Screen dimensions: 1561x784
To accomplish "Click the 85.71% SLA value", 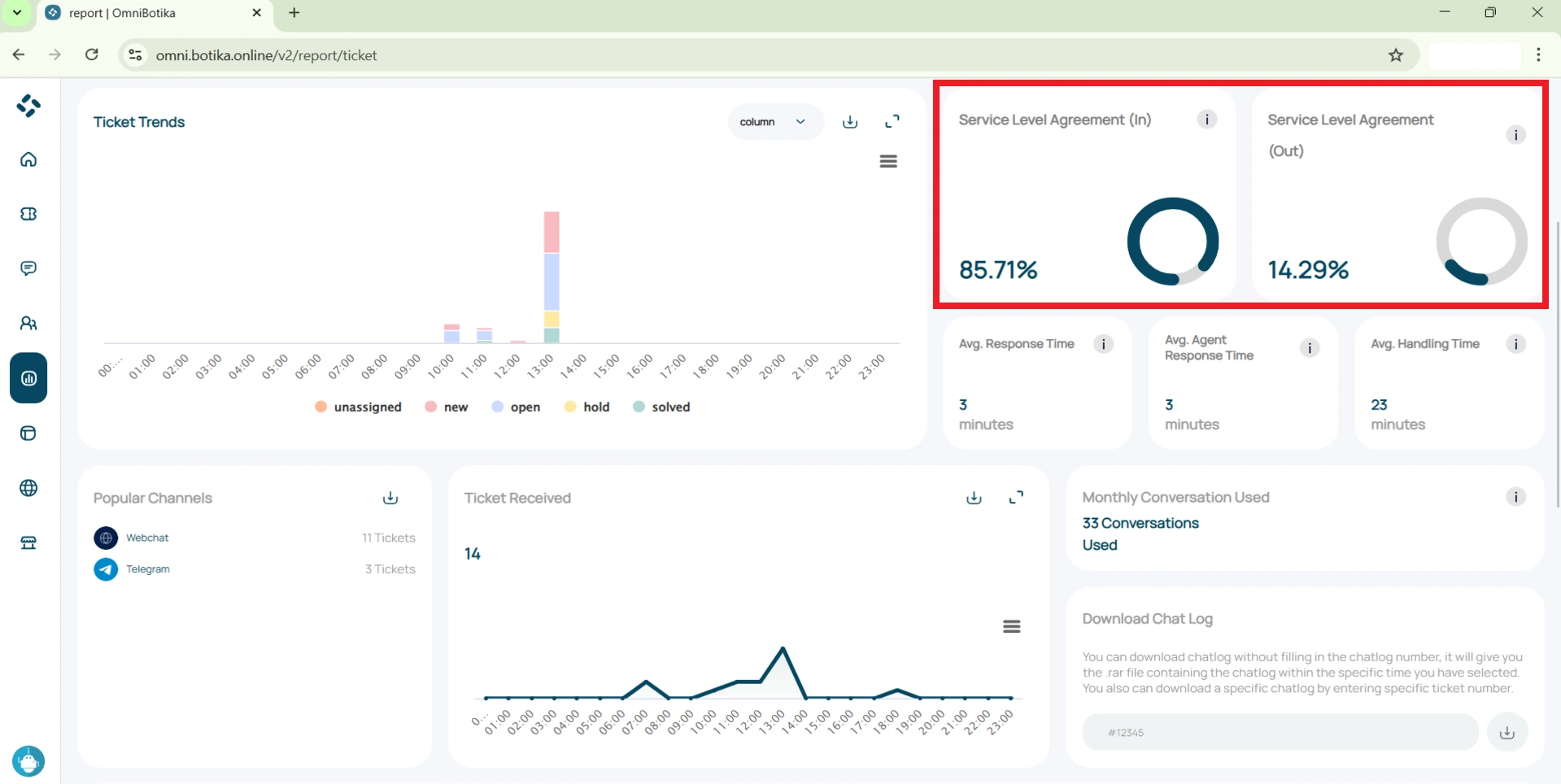I will click(998, 270).
